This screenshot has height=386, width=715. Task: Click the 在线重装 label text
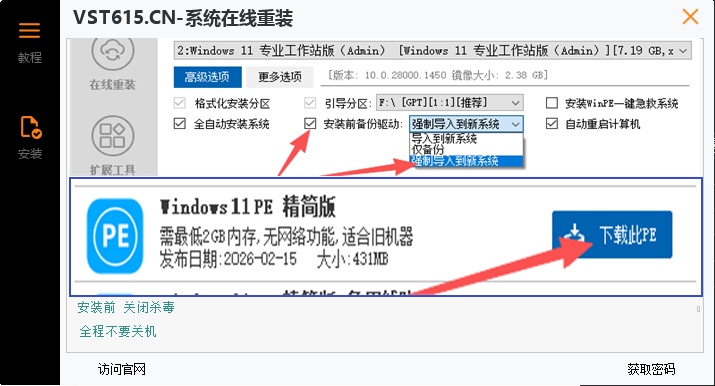click(113, 85)
